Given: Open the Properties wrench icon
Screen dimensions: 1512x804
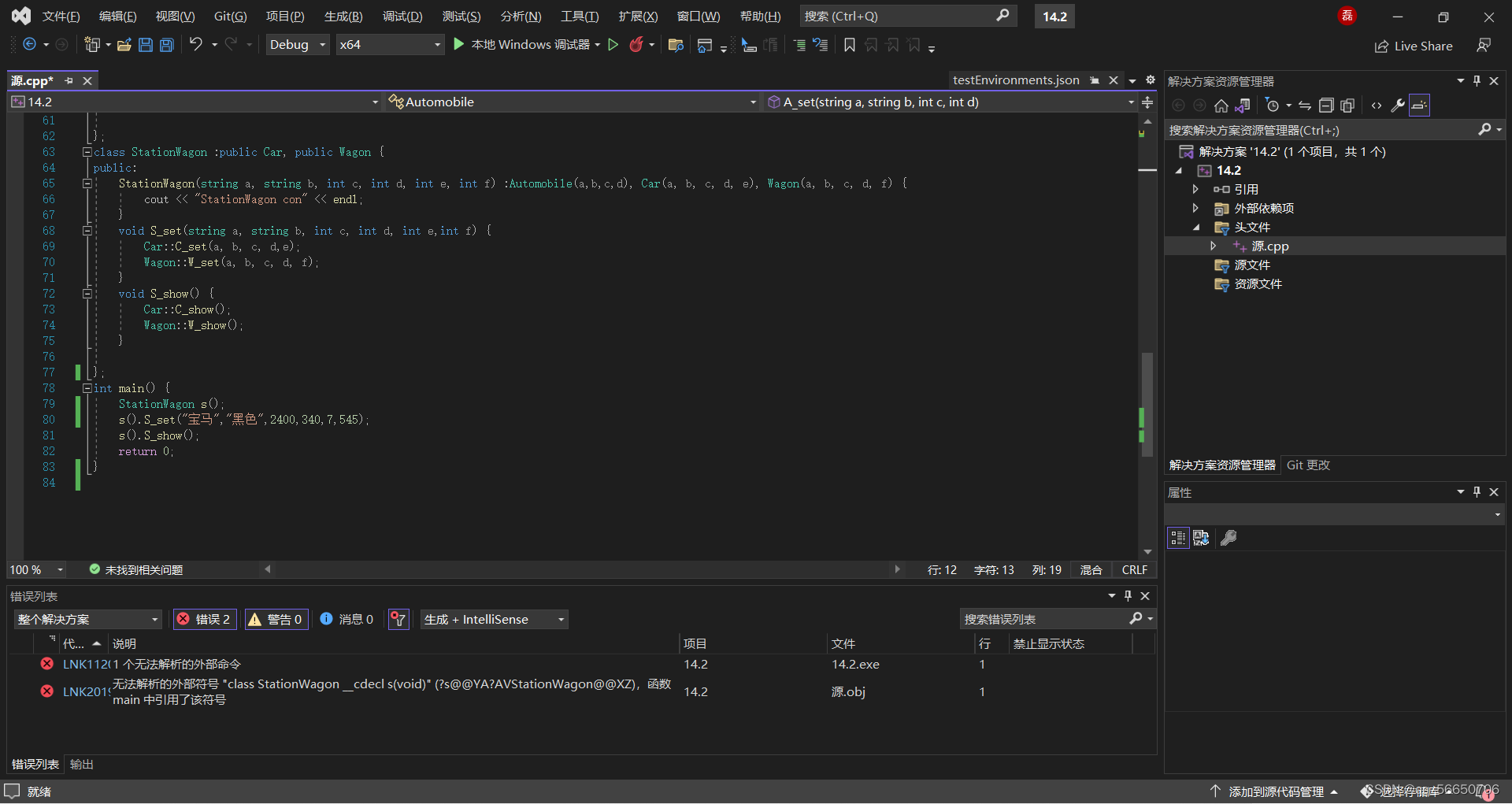Looking at the screenshot, I should point(1397,105).
